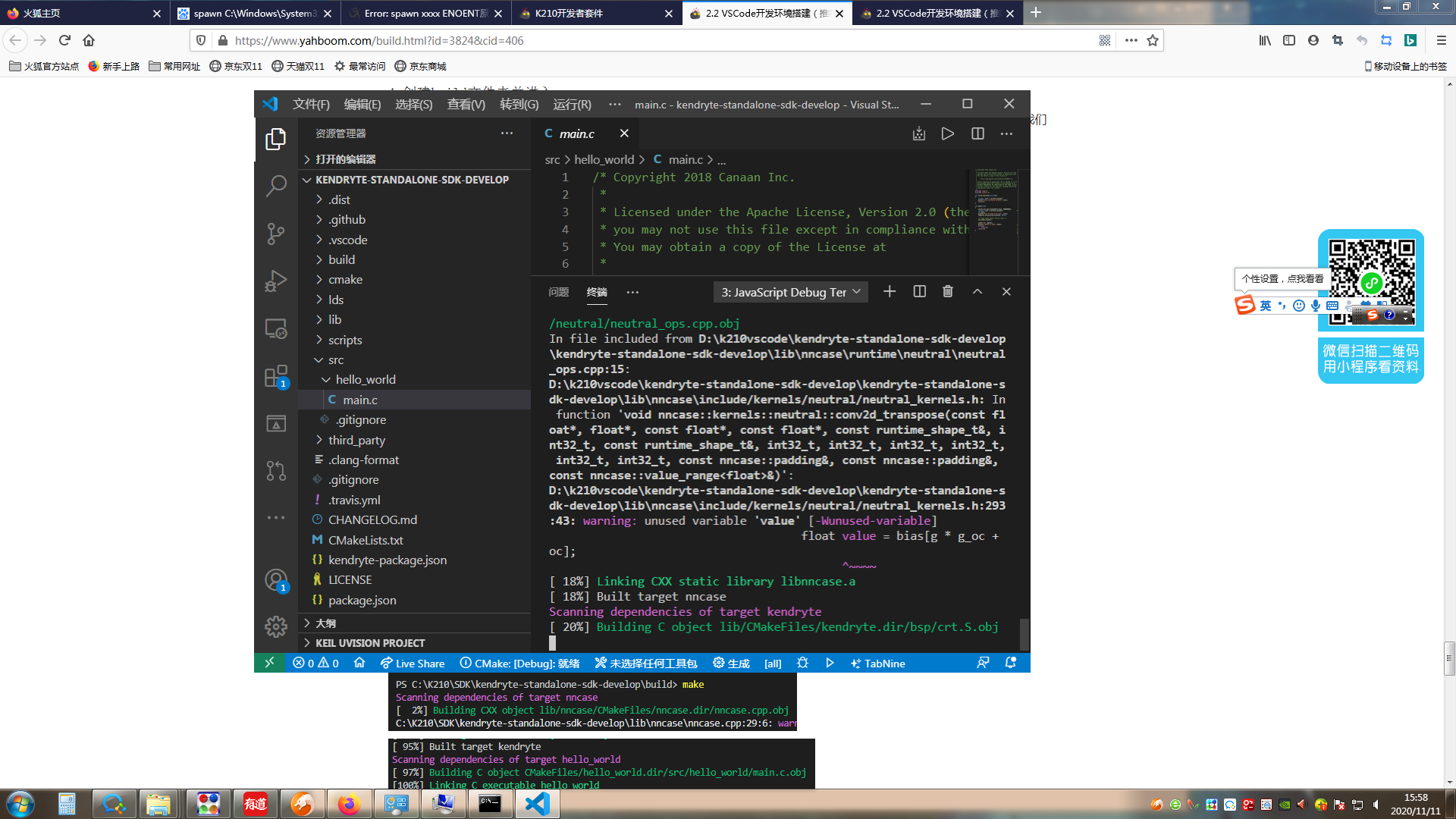
Task: Open Source Control view icon
Action: tap(276, 234)
